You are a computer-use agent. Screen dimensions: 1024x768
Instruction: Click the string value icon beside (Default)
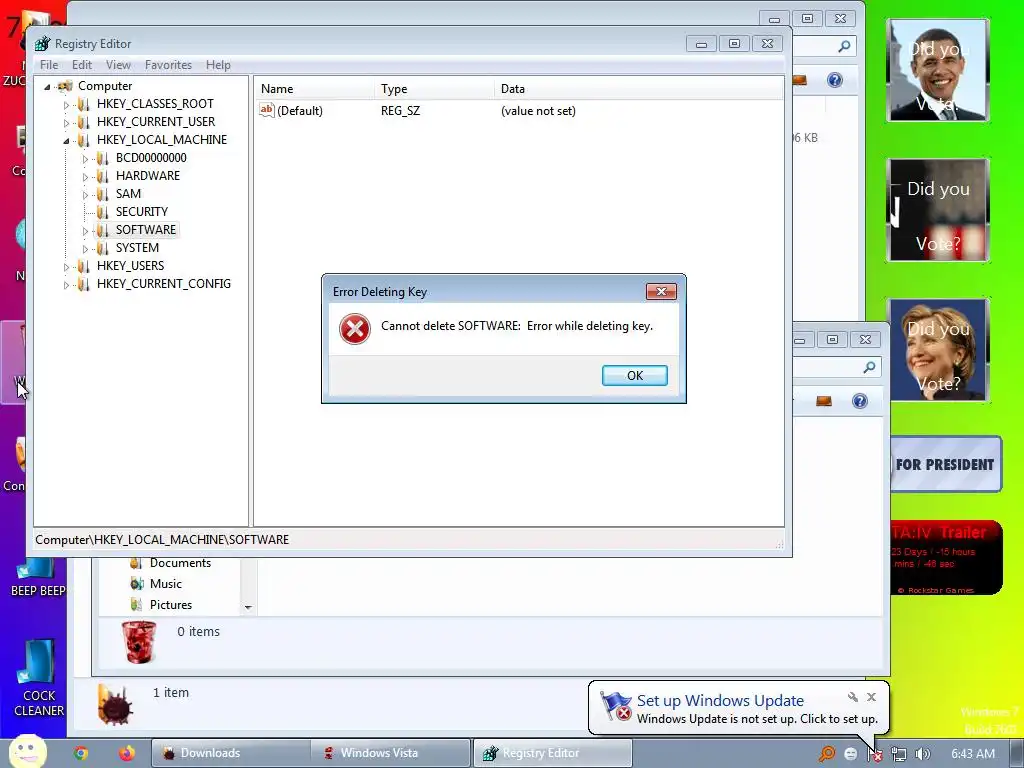click(x=266, y=110)
